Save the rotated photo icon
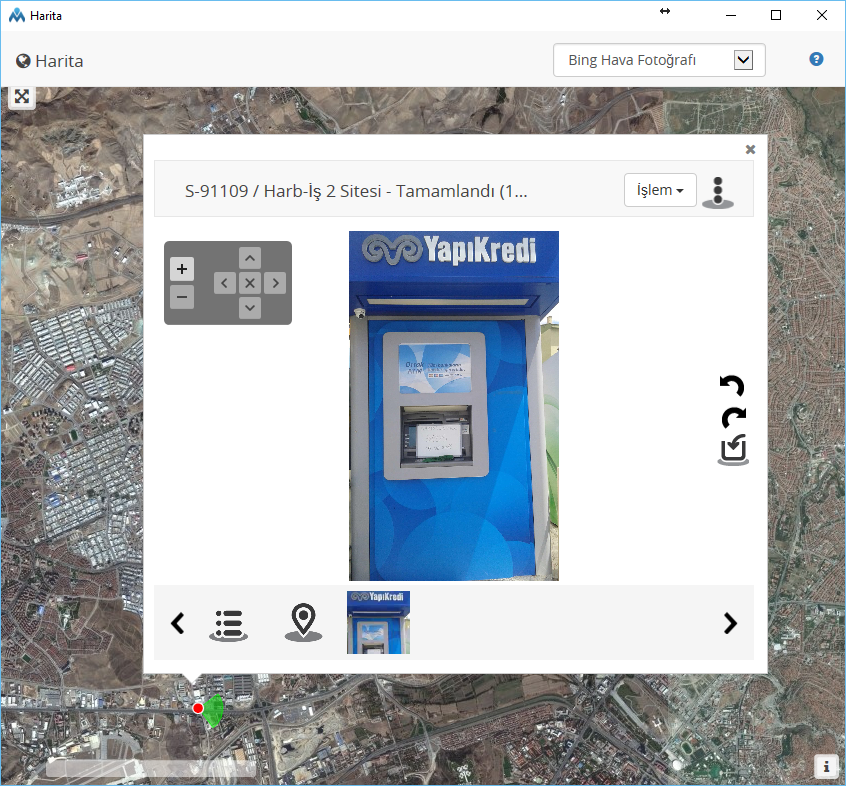The image size is (846, 786). click(733, 449)
